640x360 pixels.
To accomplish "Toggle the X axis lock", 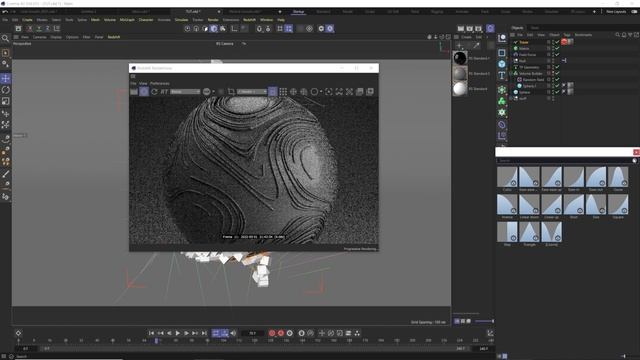I will click(30, 29).
